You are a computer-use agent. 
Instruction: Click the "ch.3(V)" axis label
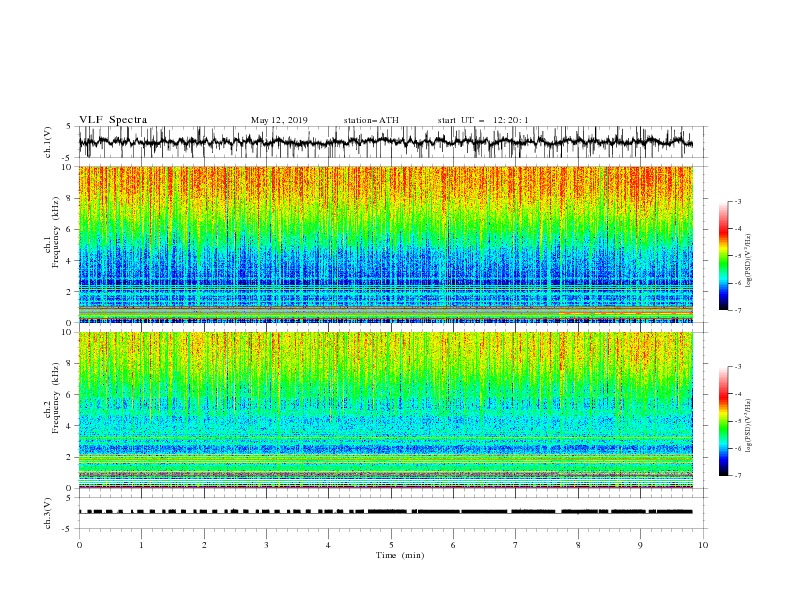tap(48, 513)
